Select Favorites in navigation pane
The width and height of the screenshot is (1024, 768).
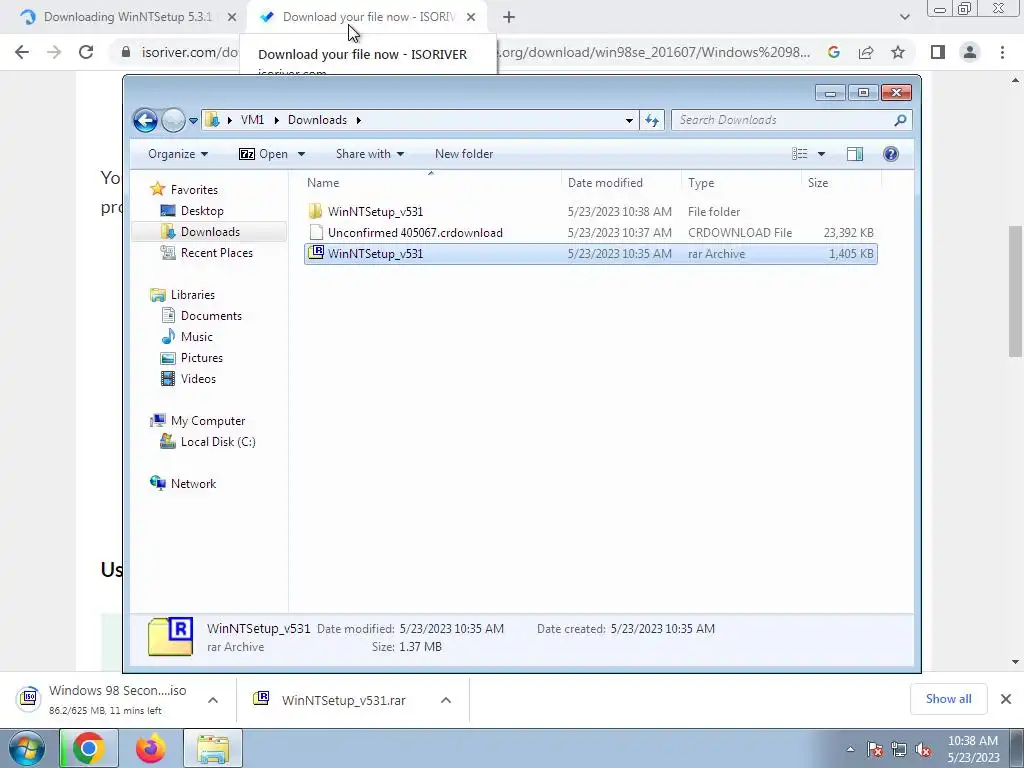coord(194,189)
